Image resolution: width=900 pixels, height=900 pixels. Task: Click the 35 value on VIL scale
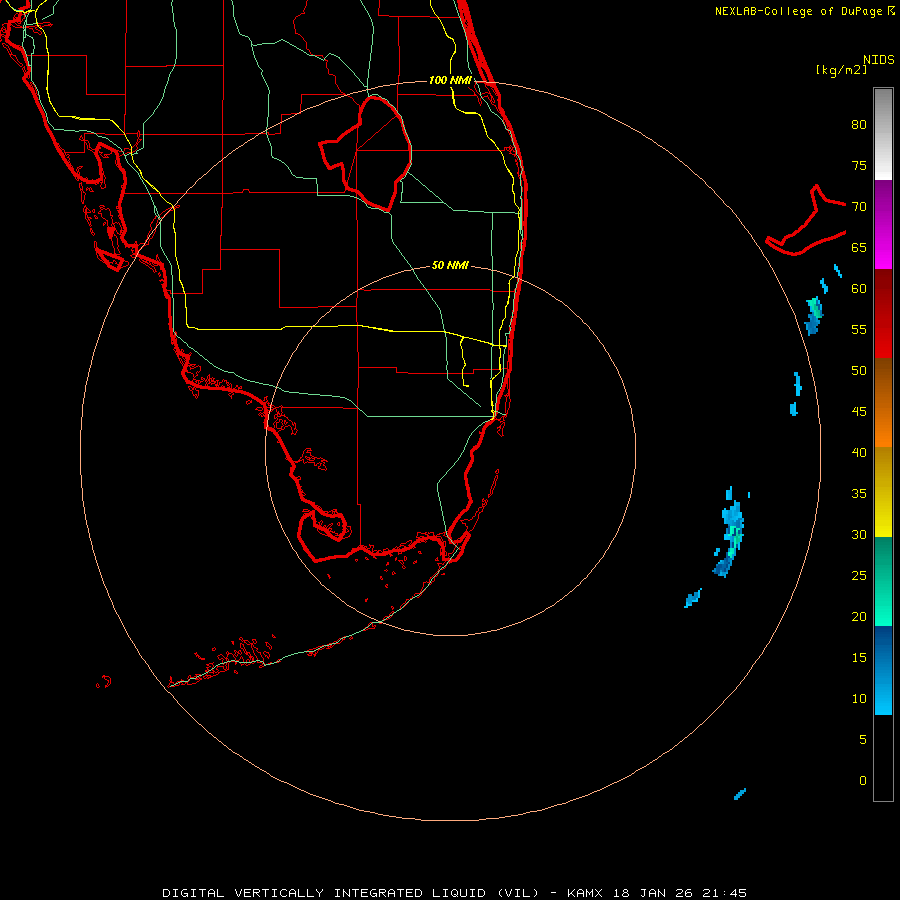click(x=859, y=494)
